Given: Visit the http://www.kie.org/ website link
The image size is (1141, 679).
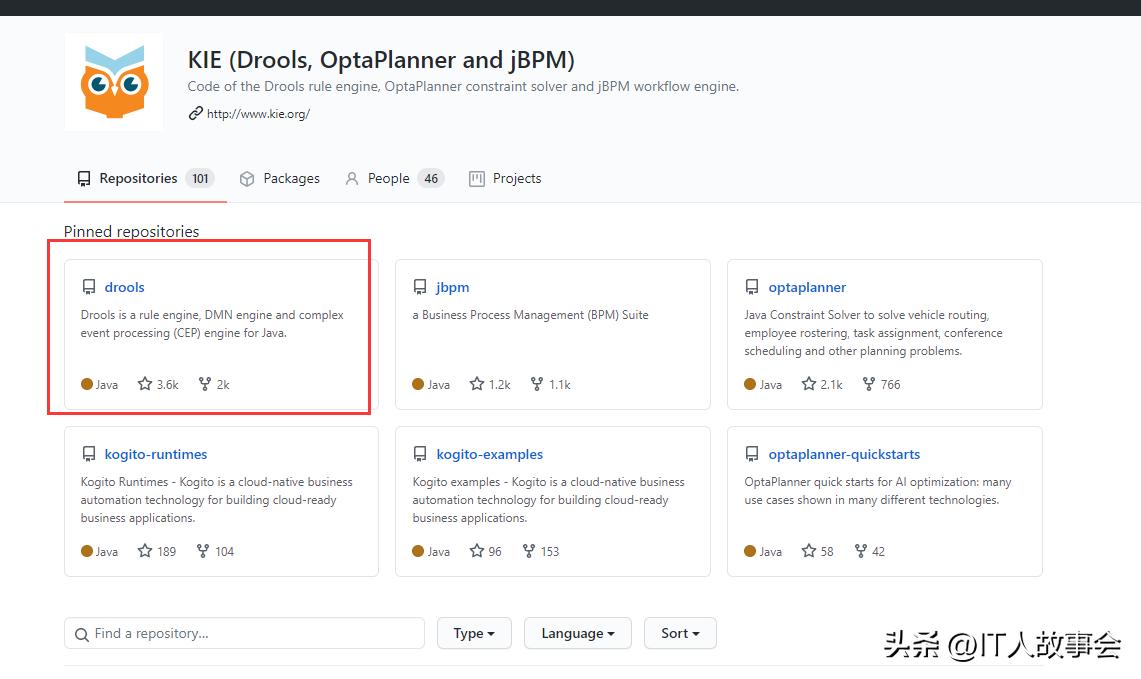Looking at the screenshot, I should pos(258,114).
